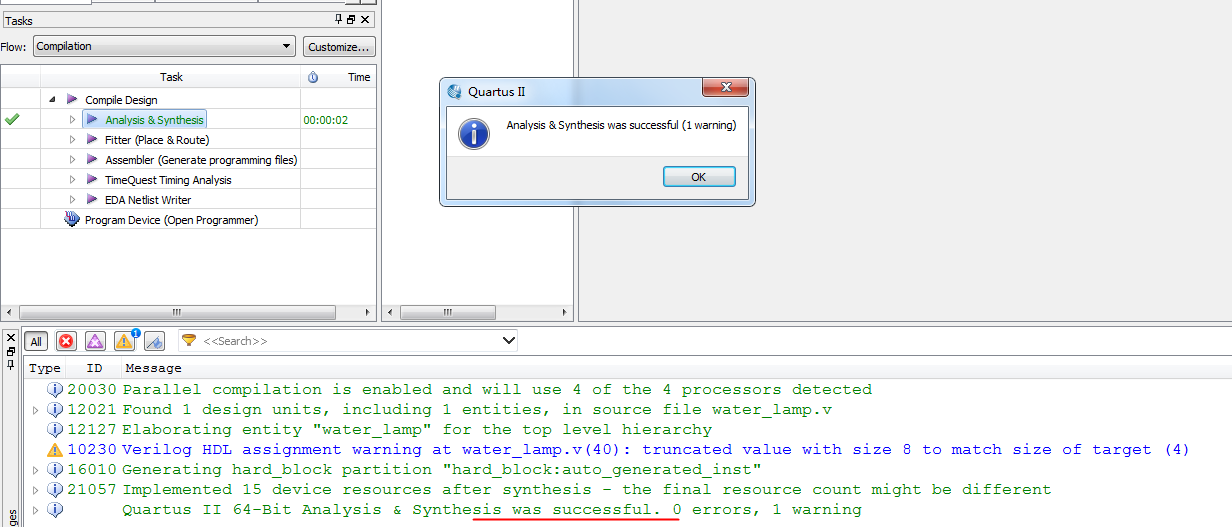This screenshot has height=527, width=1232.
Task: Pin the Tasks panel
Action: pyautogui.click(x=339, y=20)
